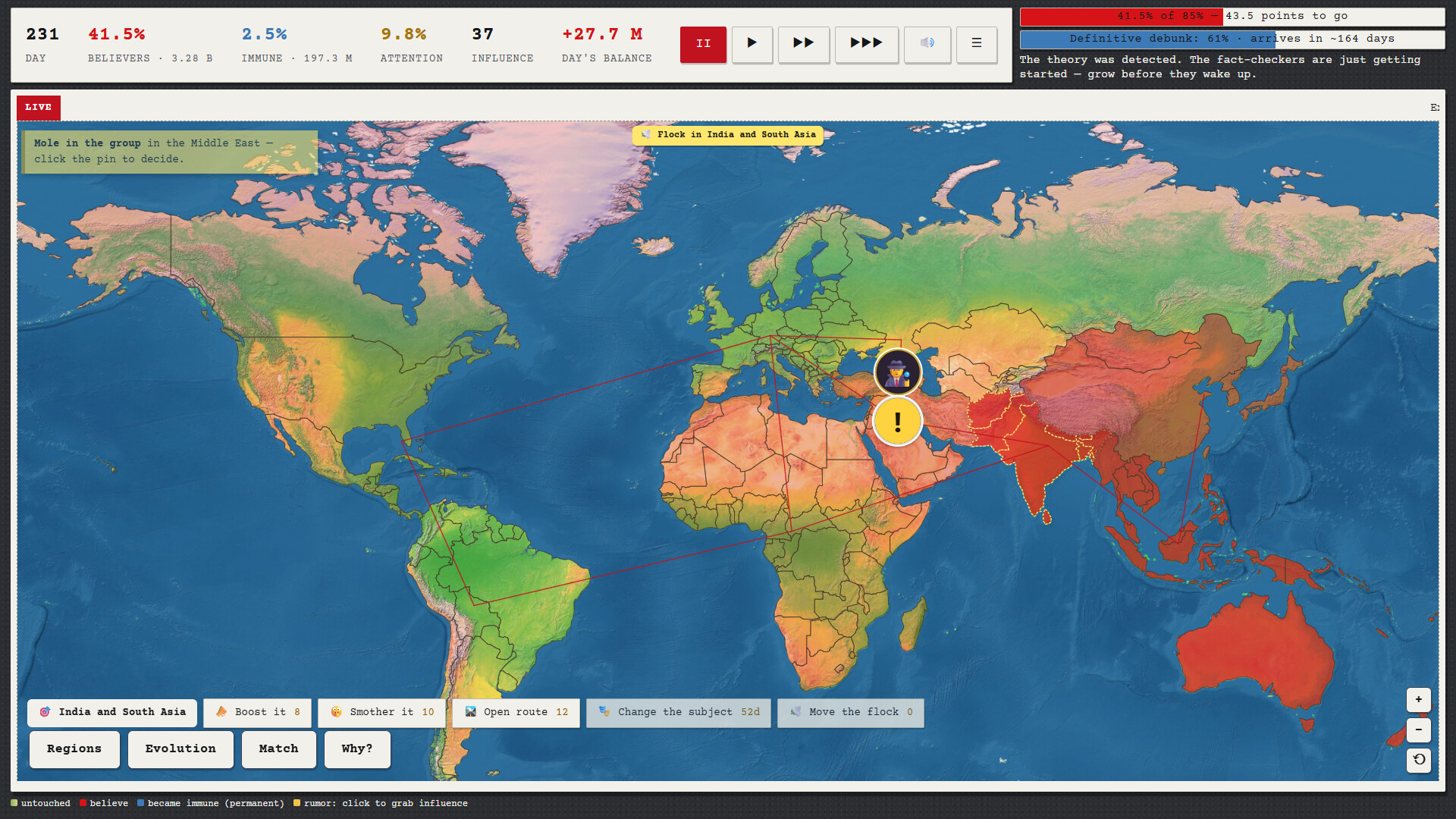Click the rumor legend entry

click(x=381, y=804)
